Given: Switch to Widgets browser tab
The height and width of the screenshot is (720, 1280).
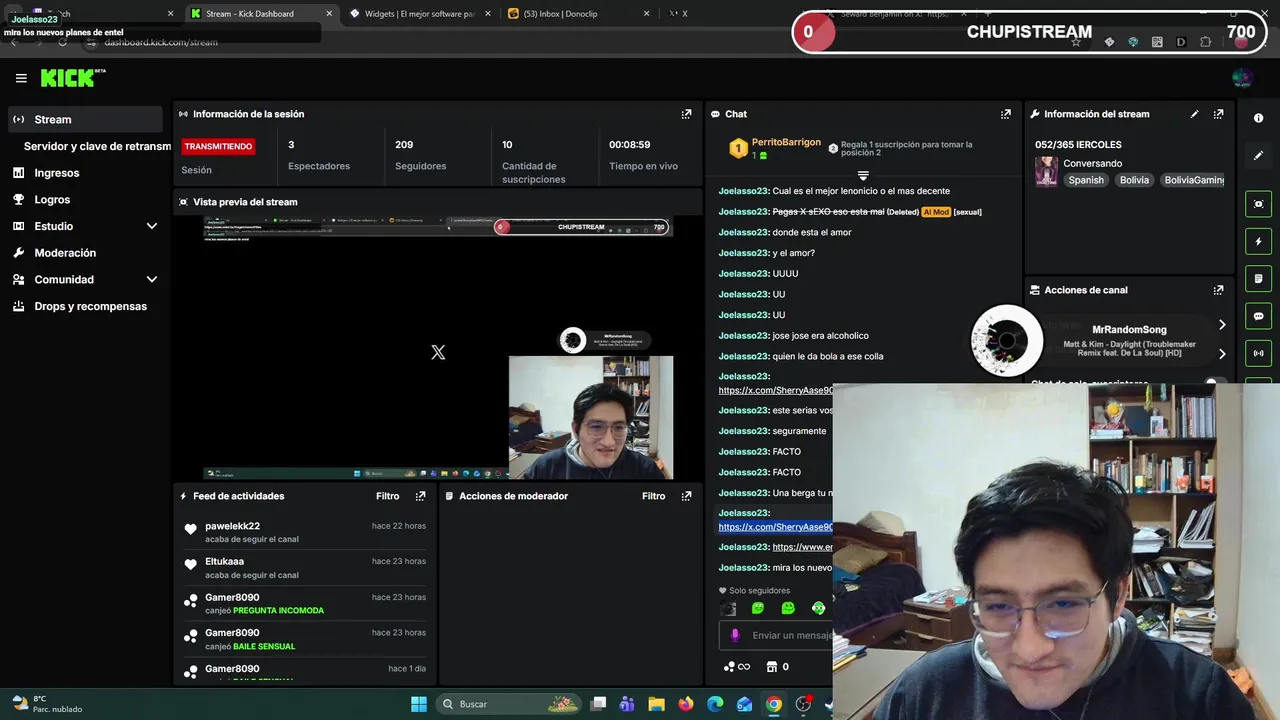Looking at the screenshot, I should (x=419, y=14).
